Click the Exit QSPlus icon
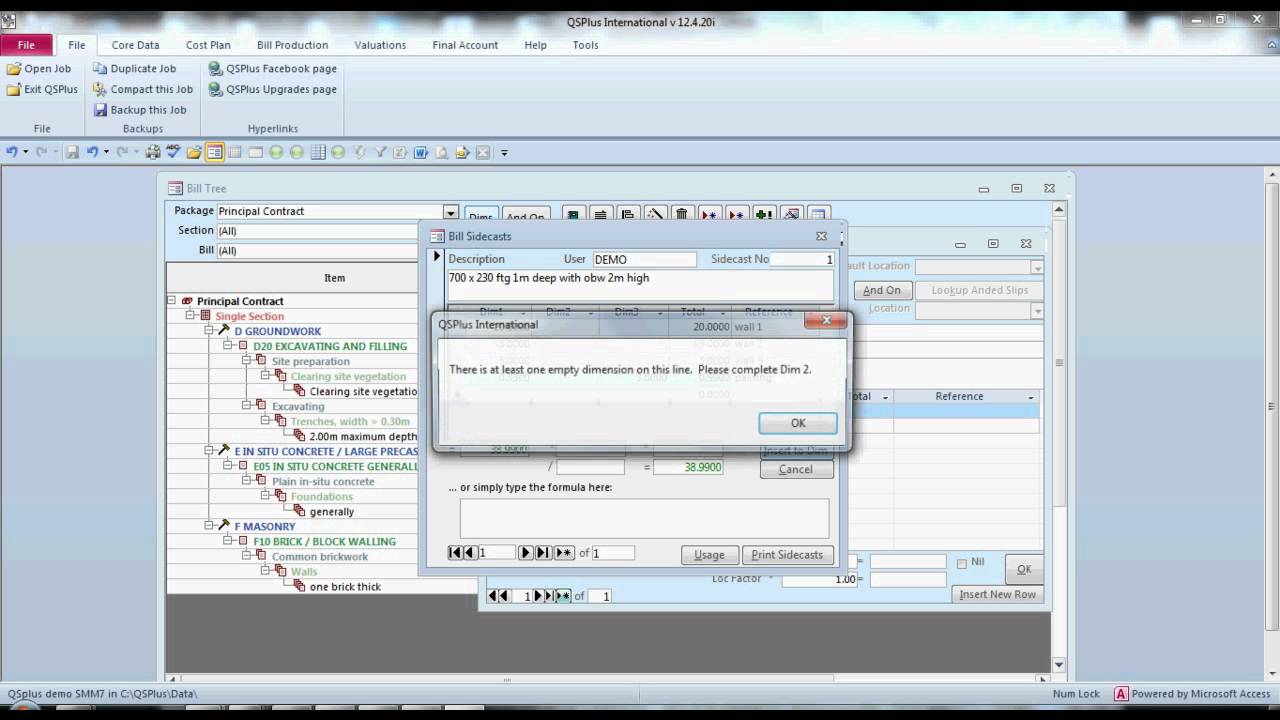Screen dimensions: 1280x720 (14, 89)
